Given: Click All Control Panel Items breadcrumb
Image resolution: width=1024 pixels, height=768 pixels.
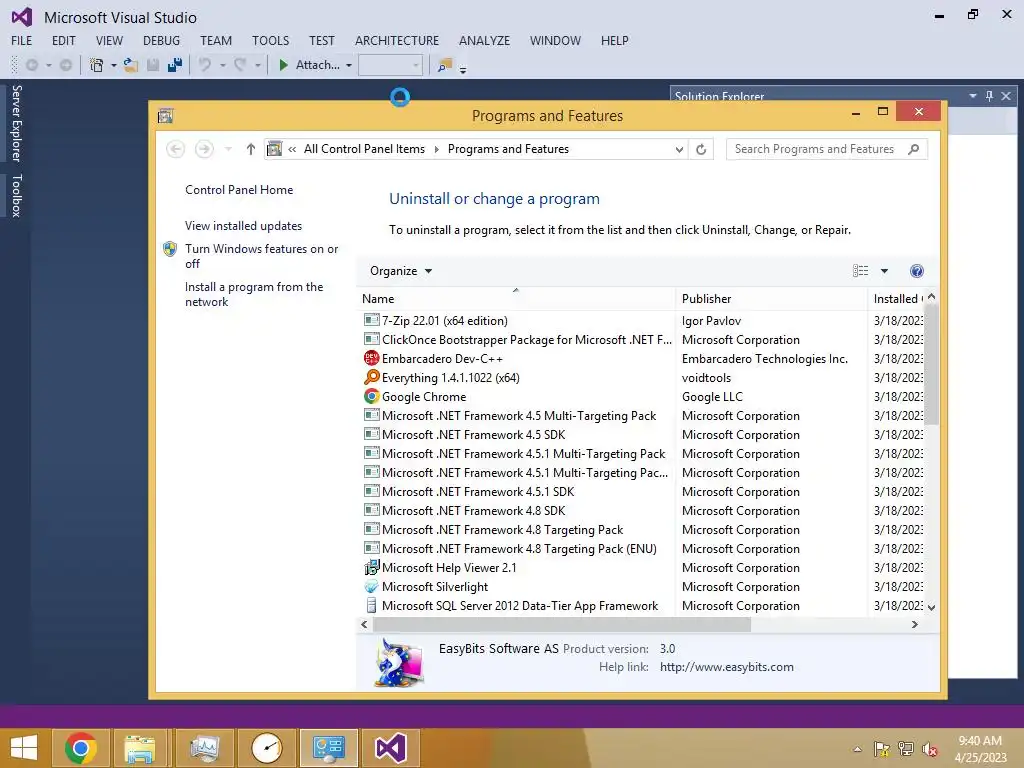Looking at the screenshot, I should pyautogui.click(x=364, y=149).
